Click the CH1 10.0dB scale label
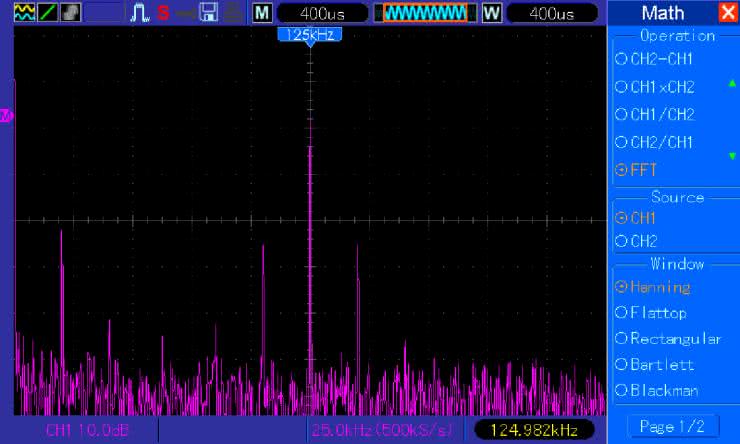 pos(87,430)
